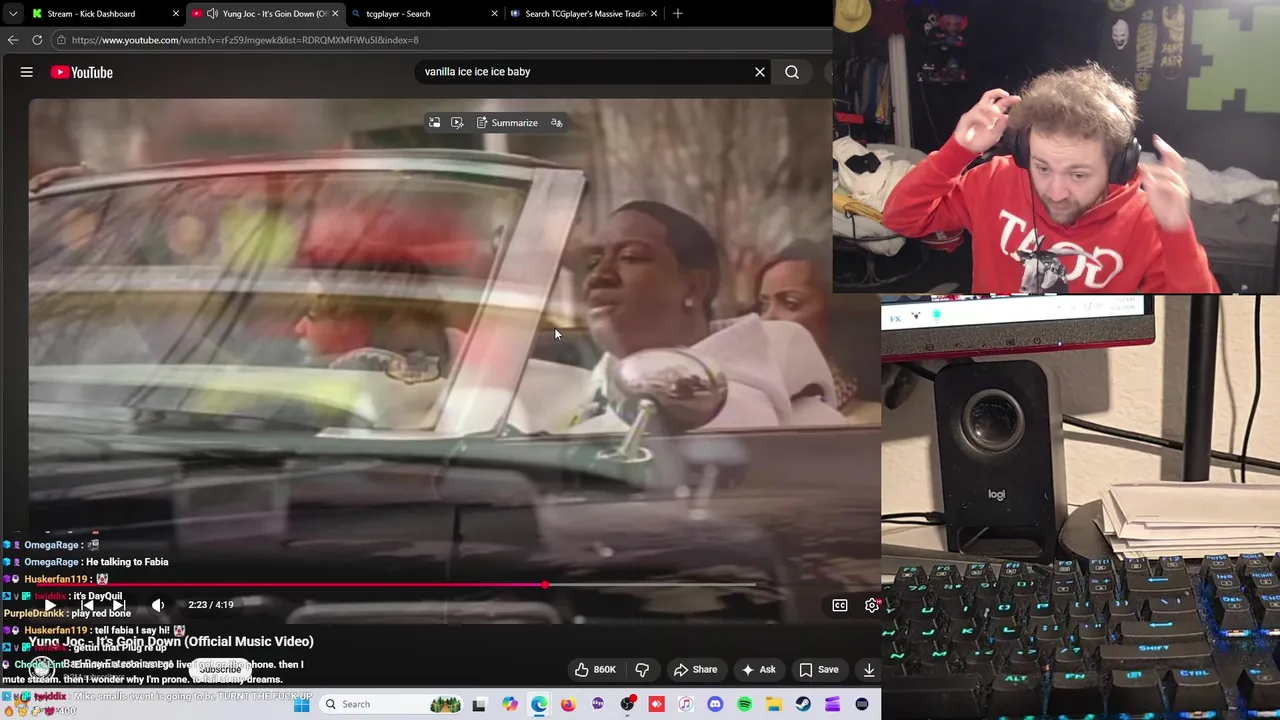Click the Summarize button over the video

[x=507, y=123]
